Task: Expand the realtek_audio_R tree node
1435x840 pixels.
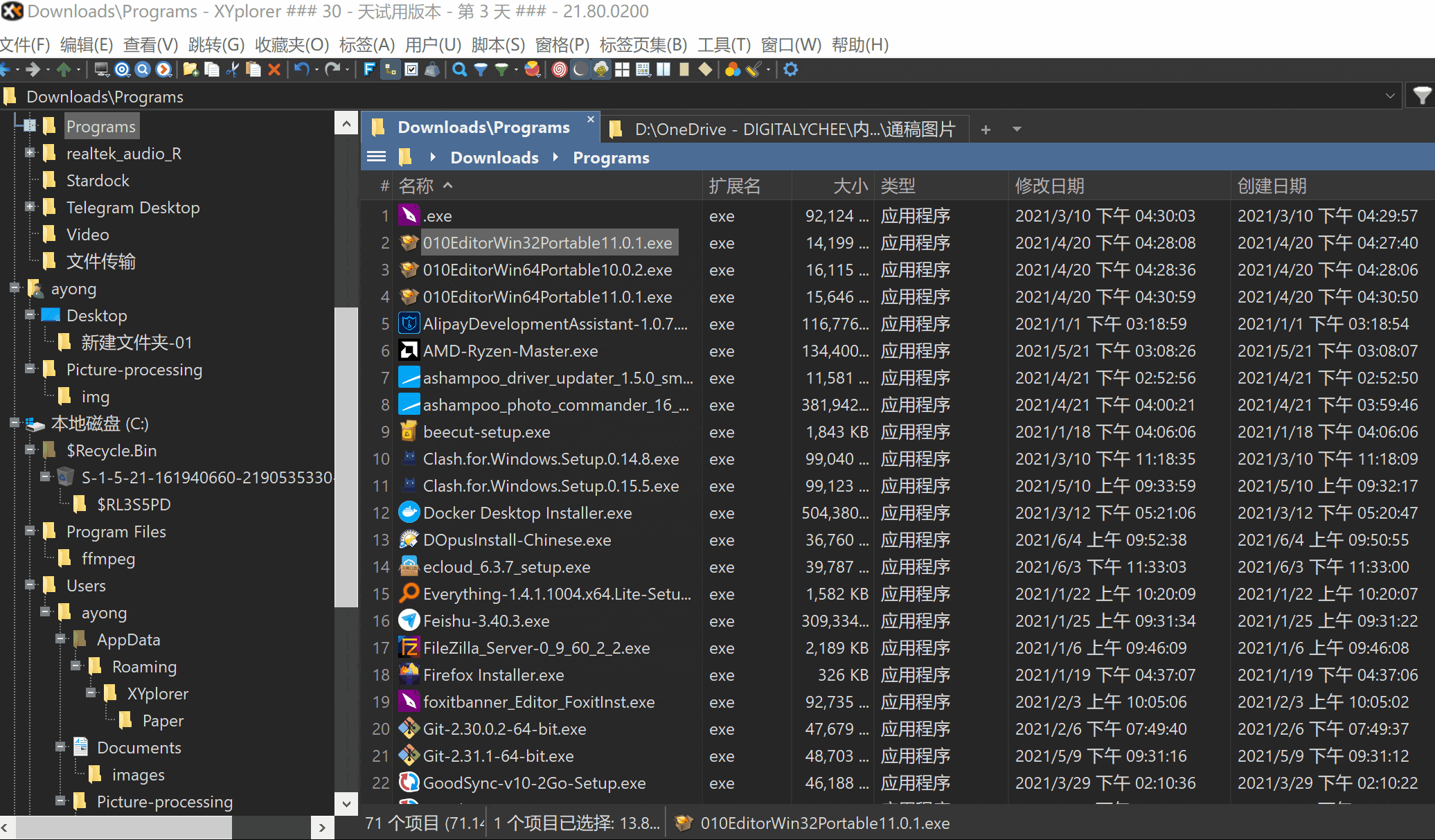Action: [30, 153]
